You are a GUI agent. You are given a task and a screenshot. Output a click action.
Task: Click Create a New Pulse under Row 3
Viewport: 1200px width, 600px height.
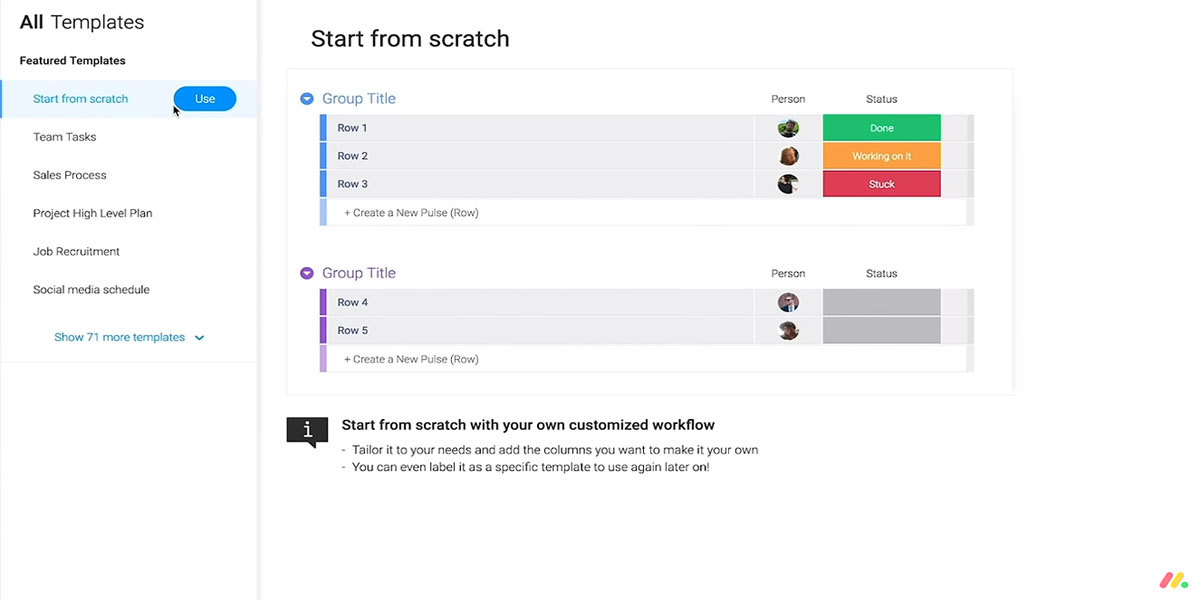click(x=411, y=213)
